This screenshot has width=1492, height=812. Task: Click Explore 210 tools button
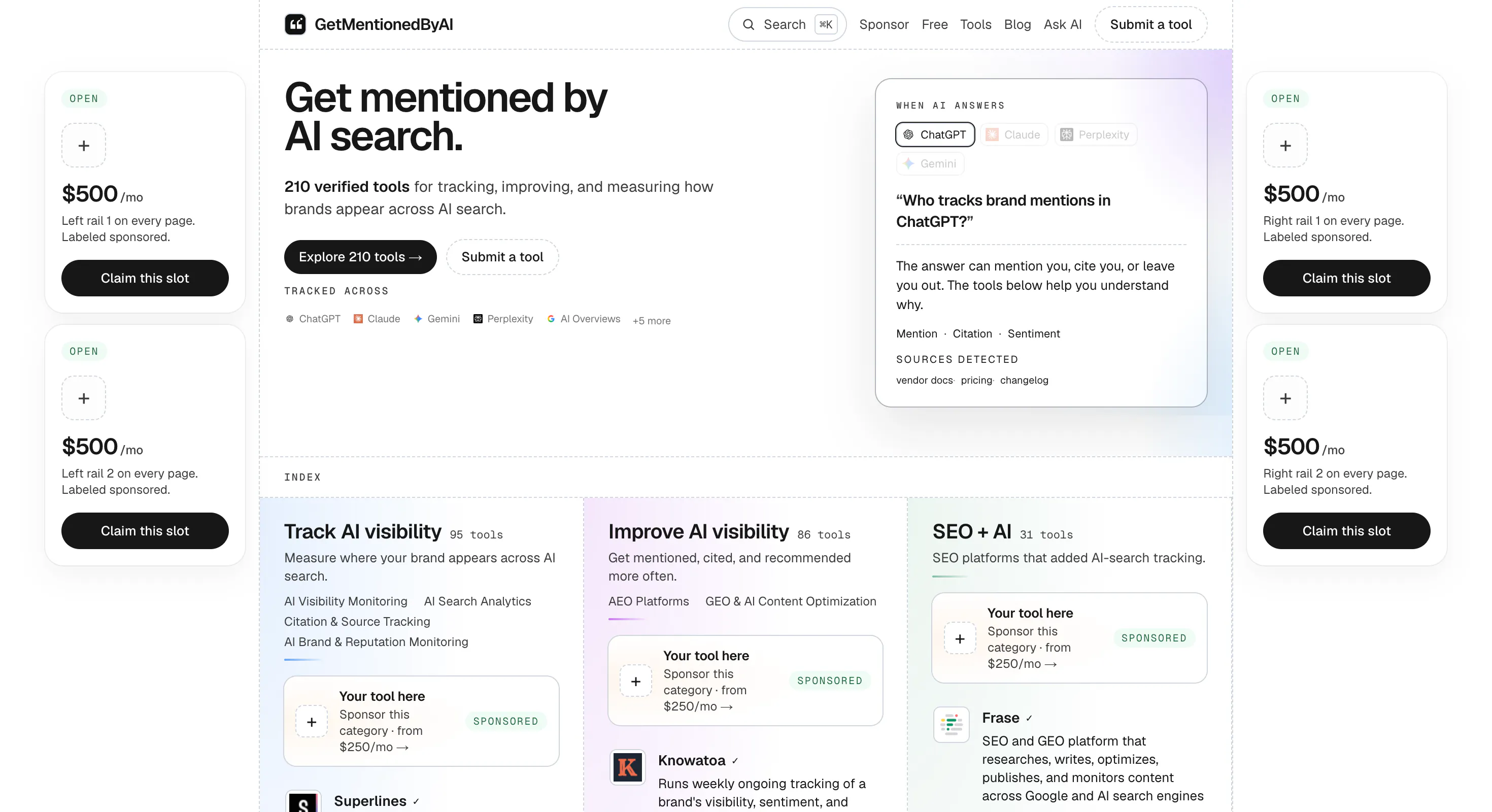coord(360,257)
